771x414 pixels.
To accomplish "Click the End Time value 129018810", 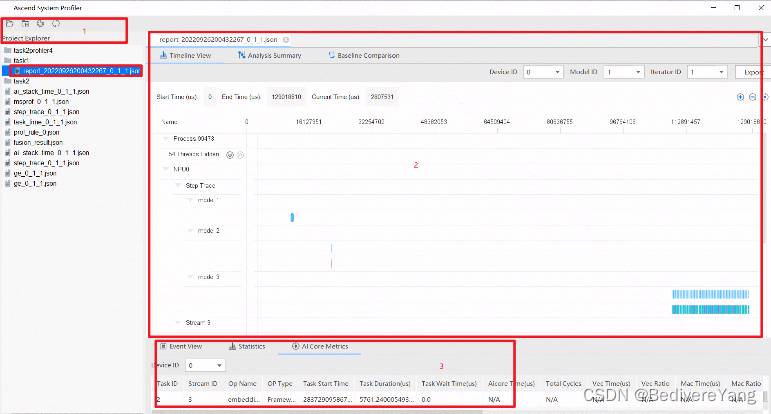I will pyautogui.click(x=286, y=97).
